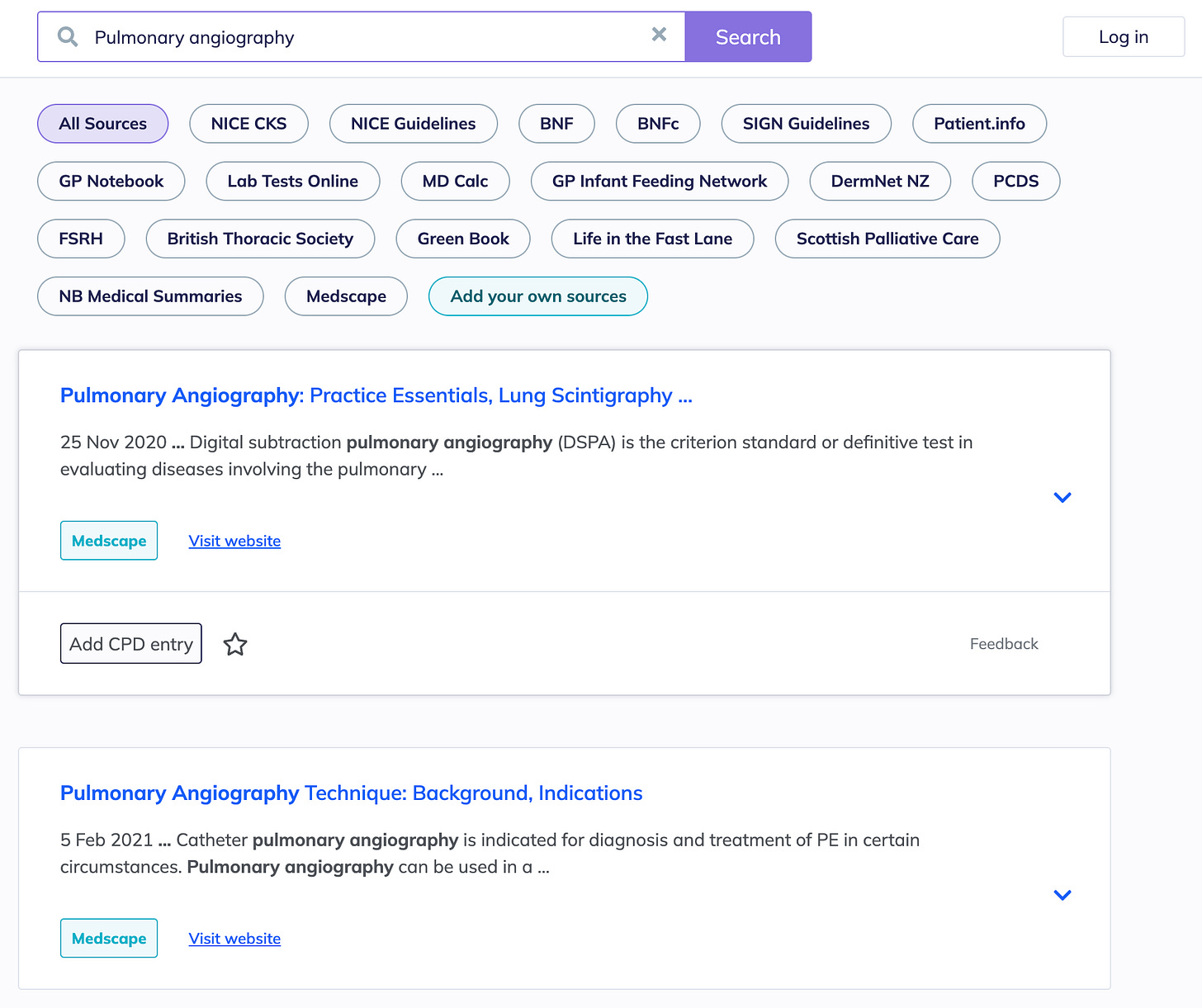1202x1008 pixels.
Task: Choose the Patient.info source chip
Action: point(979,124)
